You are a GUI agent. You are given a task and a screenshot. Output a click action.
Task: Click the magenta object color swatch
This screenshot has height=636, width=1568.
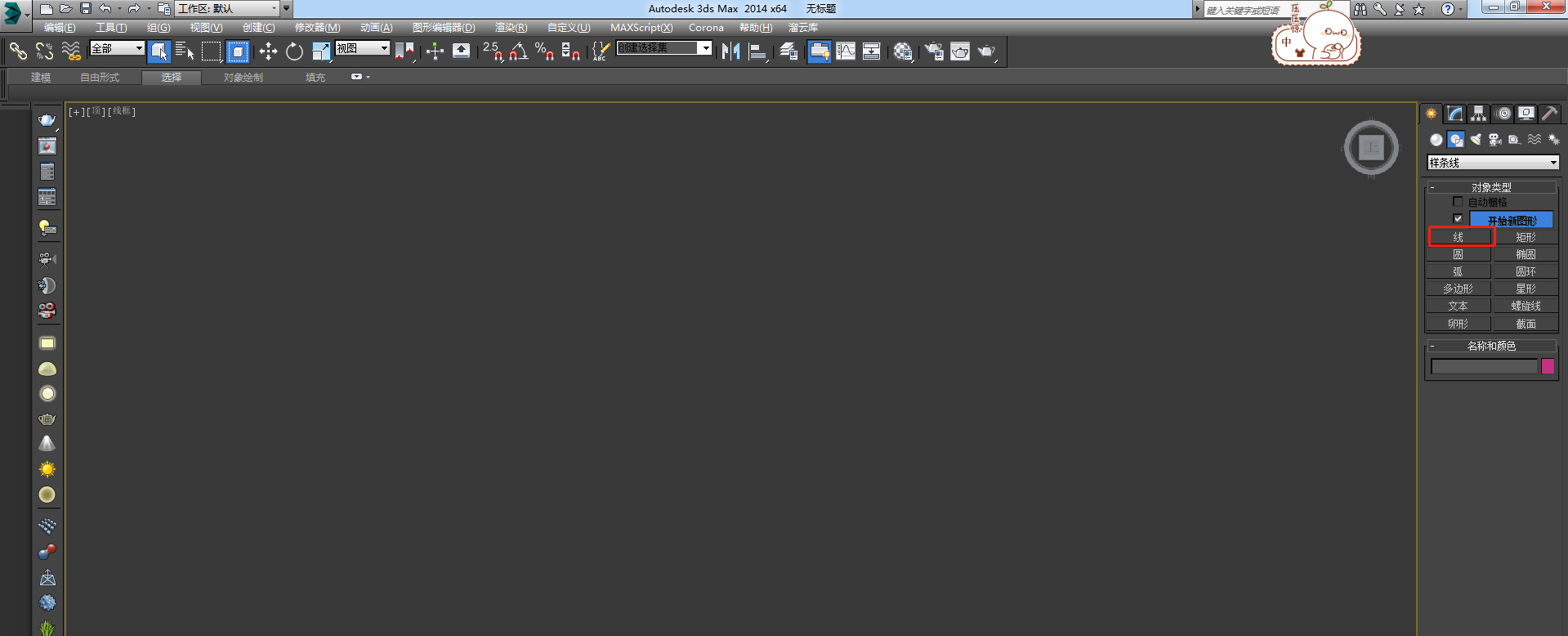pyautogui.click(x=1548, y=366)
